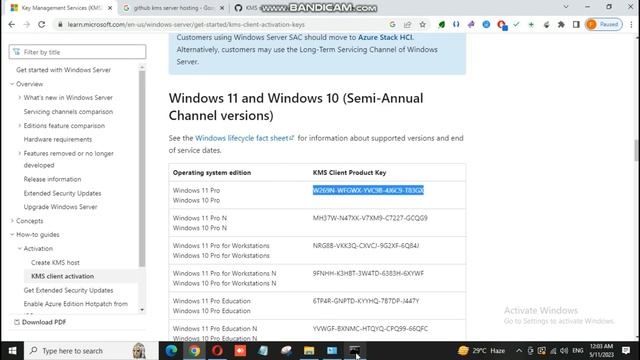The width and height of the screenshot is (640, 360).
Task: Show hidden system tray icons
Action: [x=518, y=351]
